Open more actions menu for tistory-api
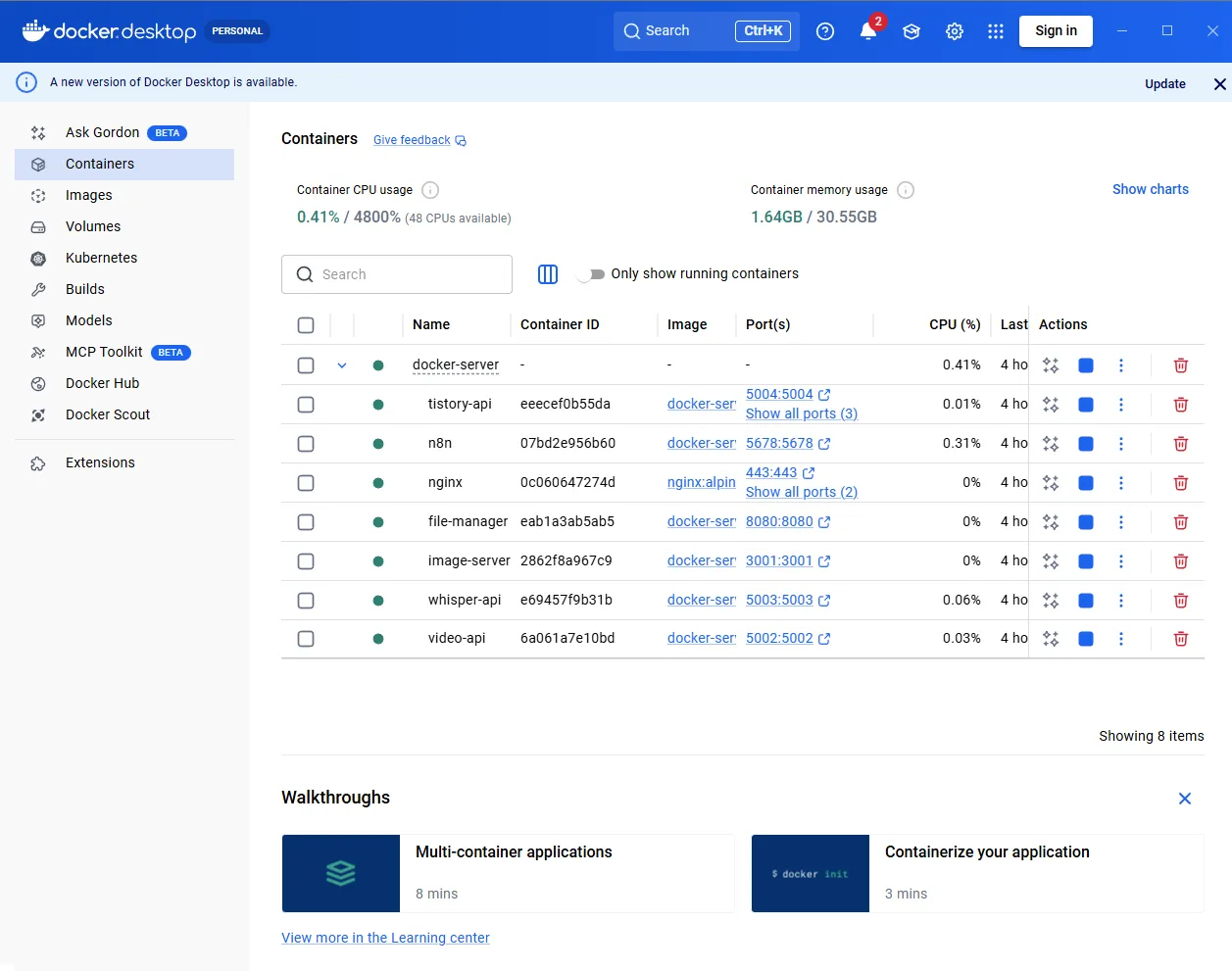1232x971 pixels. point(1121,405)
